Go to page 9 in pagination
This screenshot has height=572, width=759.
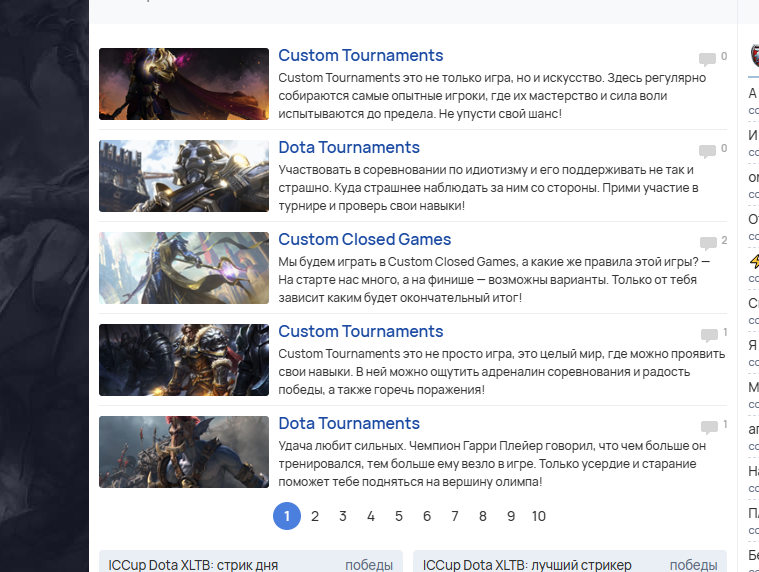(511, 516)
